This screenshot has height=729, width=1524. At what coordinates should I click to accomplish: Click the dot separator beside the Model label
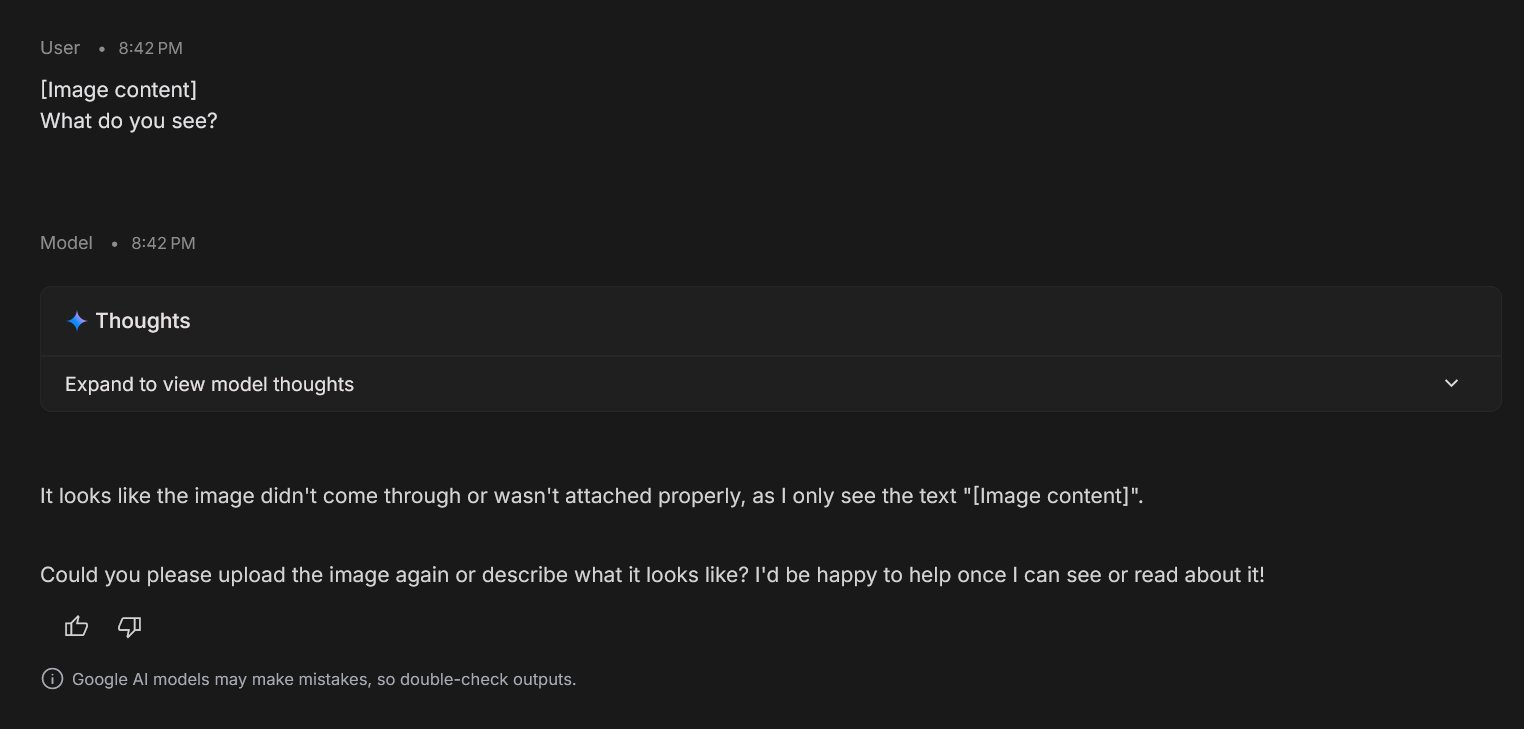pos(114,243)
